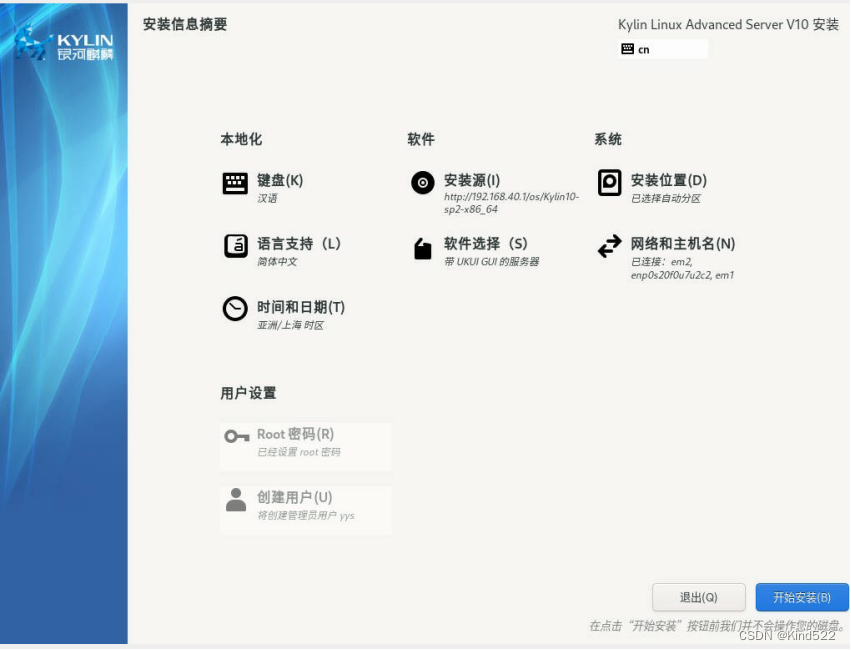
Task: Click the 汉语 keyboard layout text
Action: [x=267, y=199]
